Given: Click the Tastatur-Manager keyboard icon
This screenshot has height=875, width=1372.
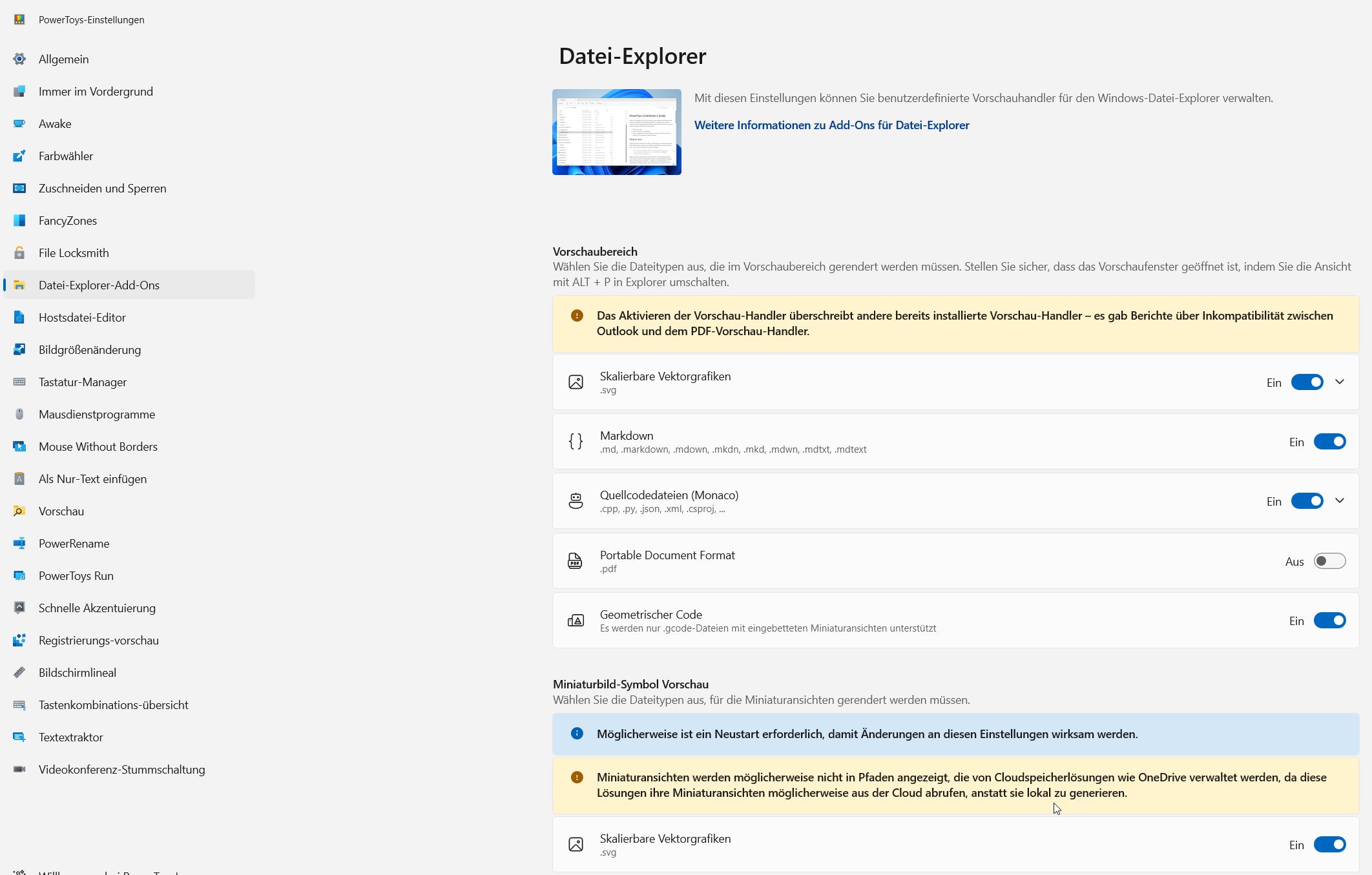Looking at the screenshot, I should pyautogui.click(x=19, y=382).
